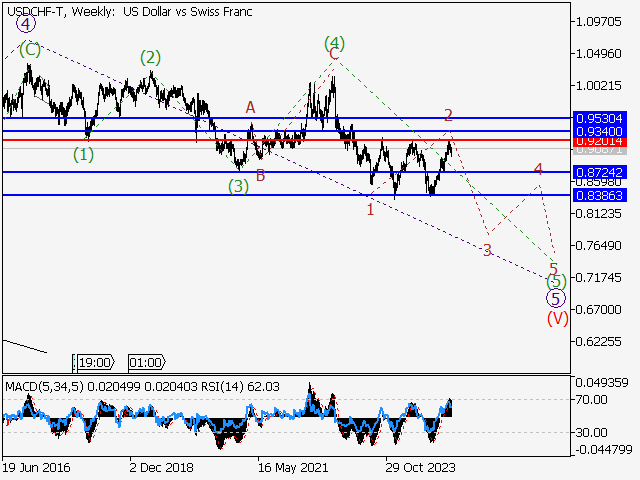This screenshot has width=640, height=480.
Task: Select the circled purple 5 wave label
Action: point(556,298)
